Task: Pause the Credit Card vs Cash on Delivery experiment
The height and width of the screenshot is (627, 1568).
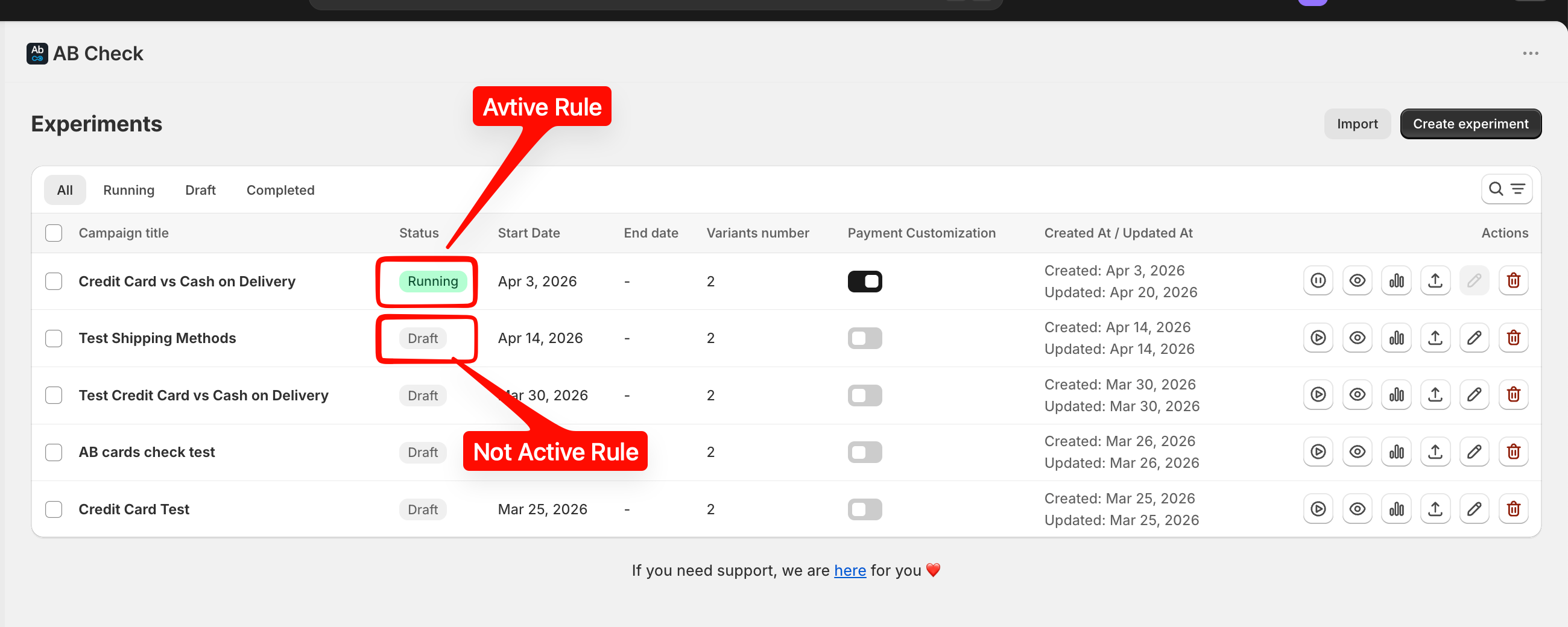Action: coord(1318,280)
